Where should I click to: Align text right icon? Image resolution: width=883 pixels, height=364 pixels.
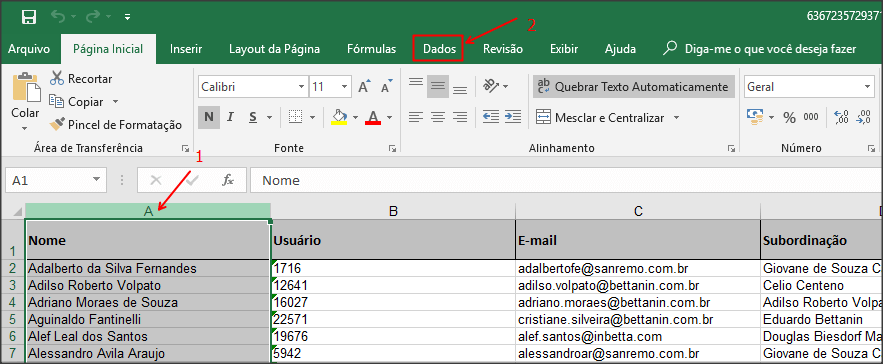[x=460, y=117]
